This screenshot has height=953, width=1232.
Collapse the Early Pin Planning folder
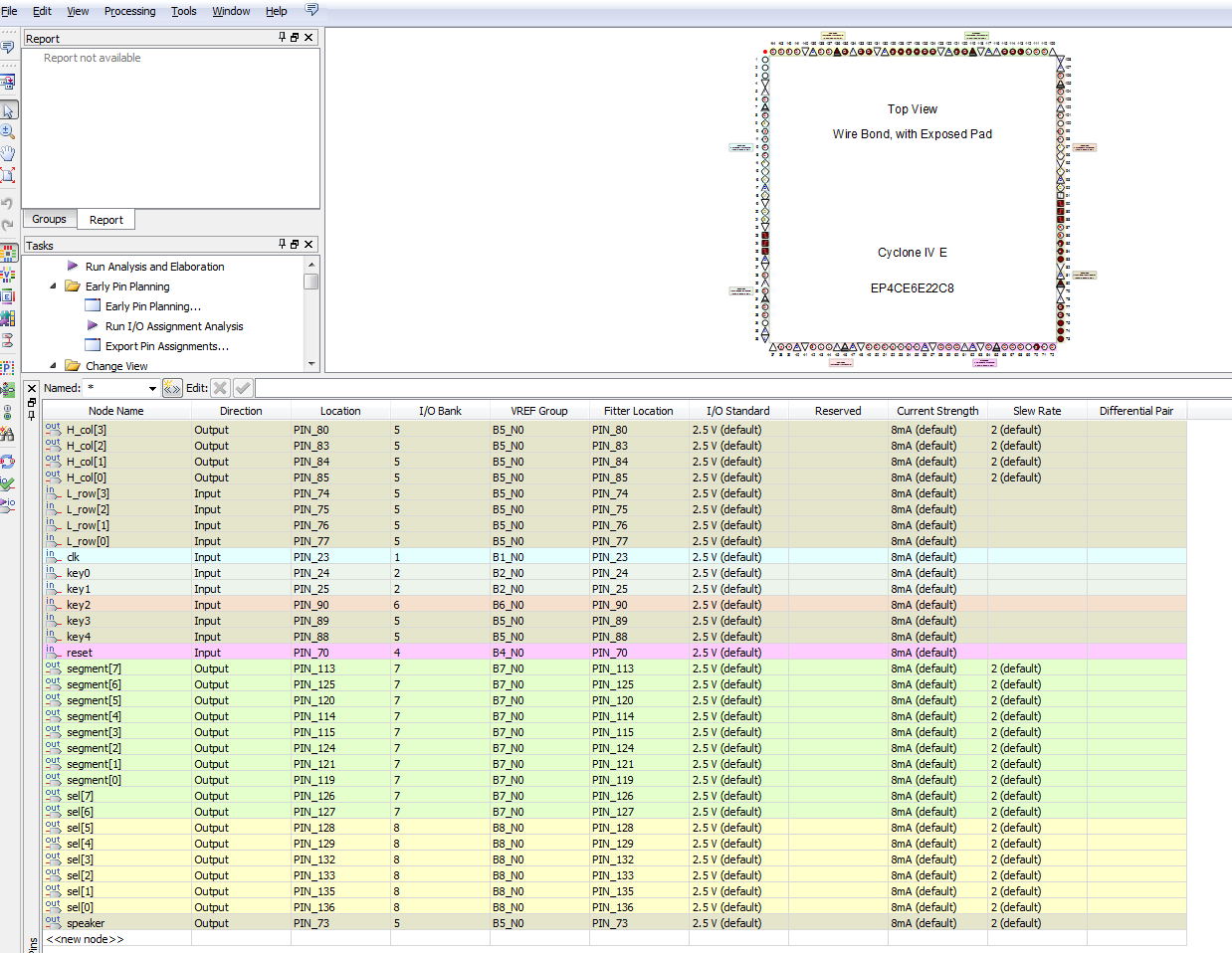tap(54, 286)
